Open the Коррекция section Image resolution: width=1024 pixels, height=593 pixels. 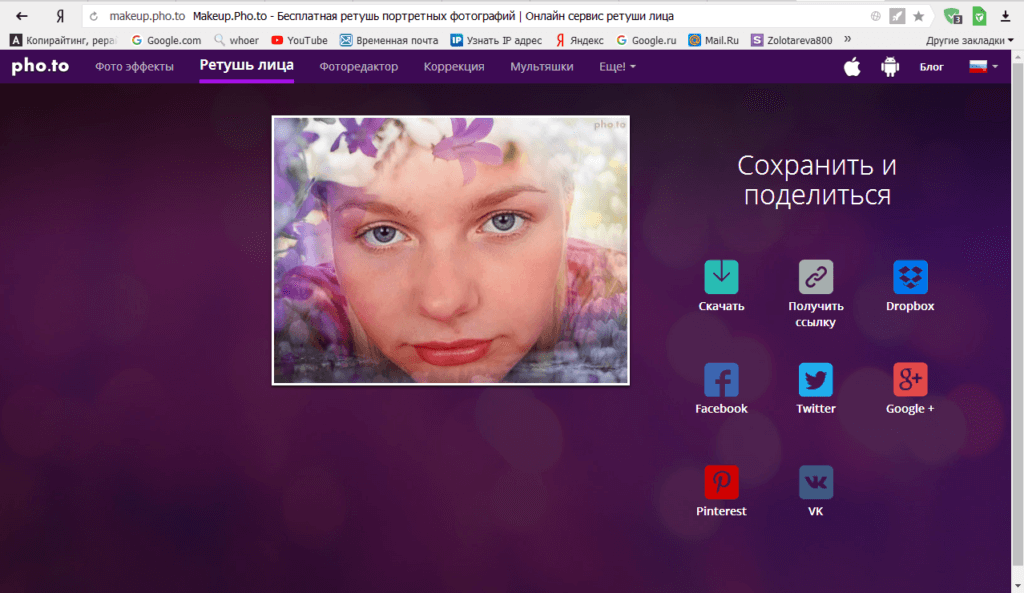click(454, 67)
